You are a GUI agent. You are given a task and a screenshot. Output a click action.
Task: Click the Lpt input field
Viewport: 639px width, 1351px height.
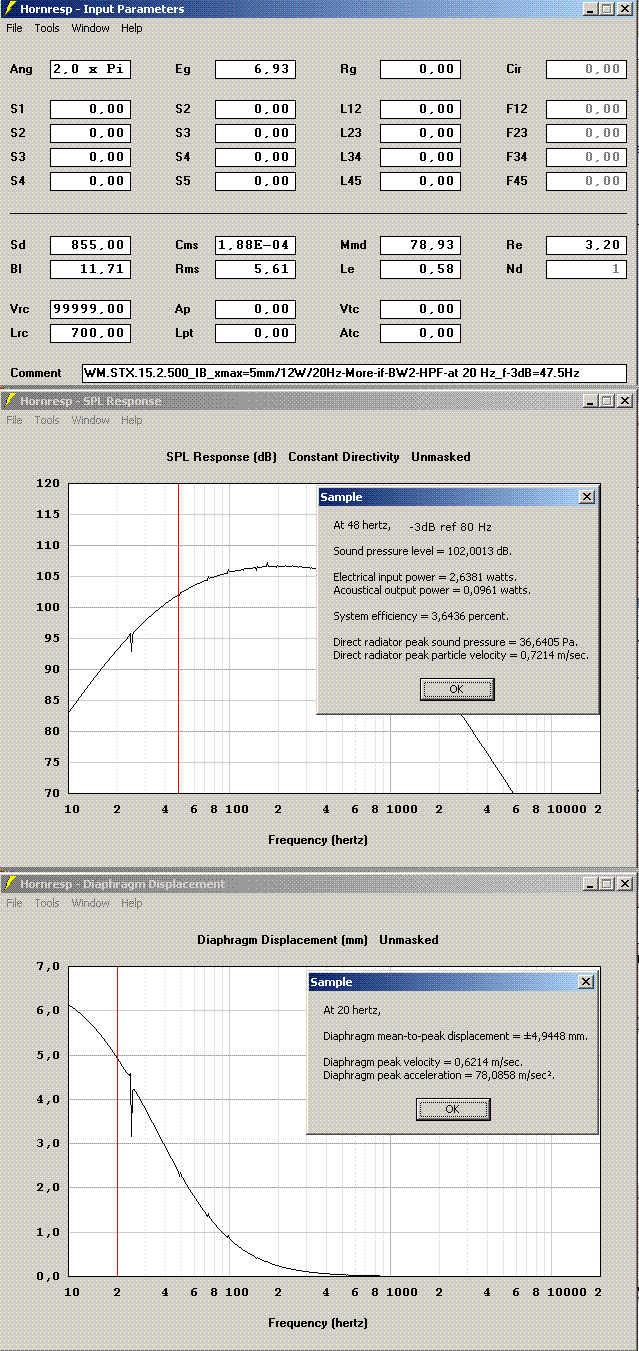pos(255,333)
